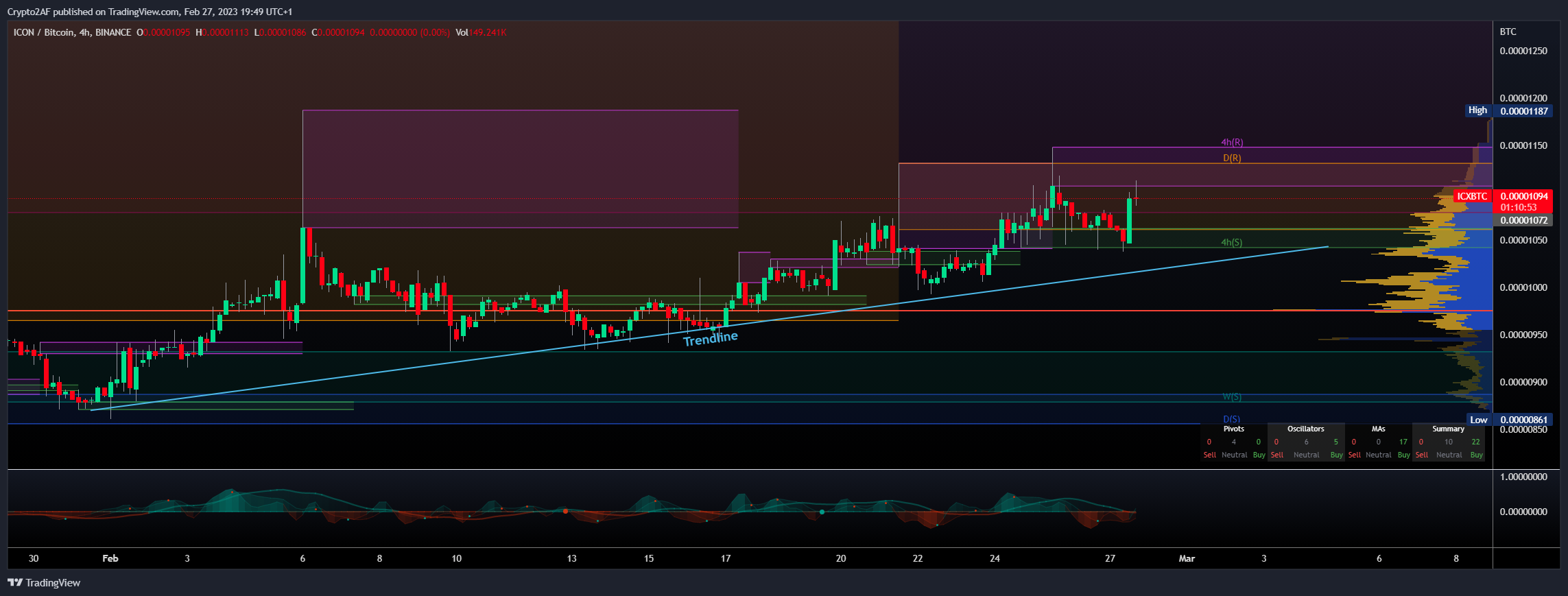Click the Summary column header

(1449, 429)
